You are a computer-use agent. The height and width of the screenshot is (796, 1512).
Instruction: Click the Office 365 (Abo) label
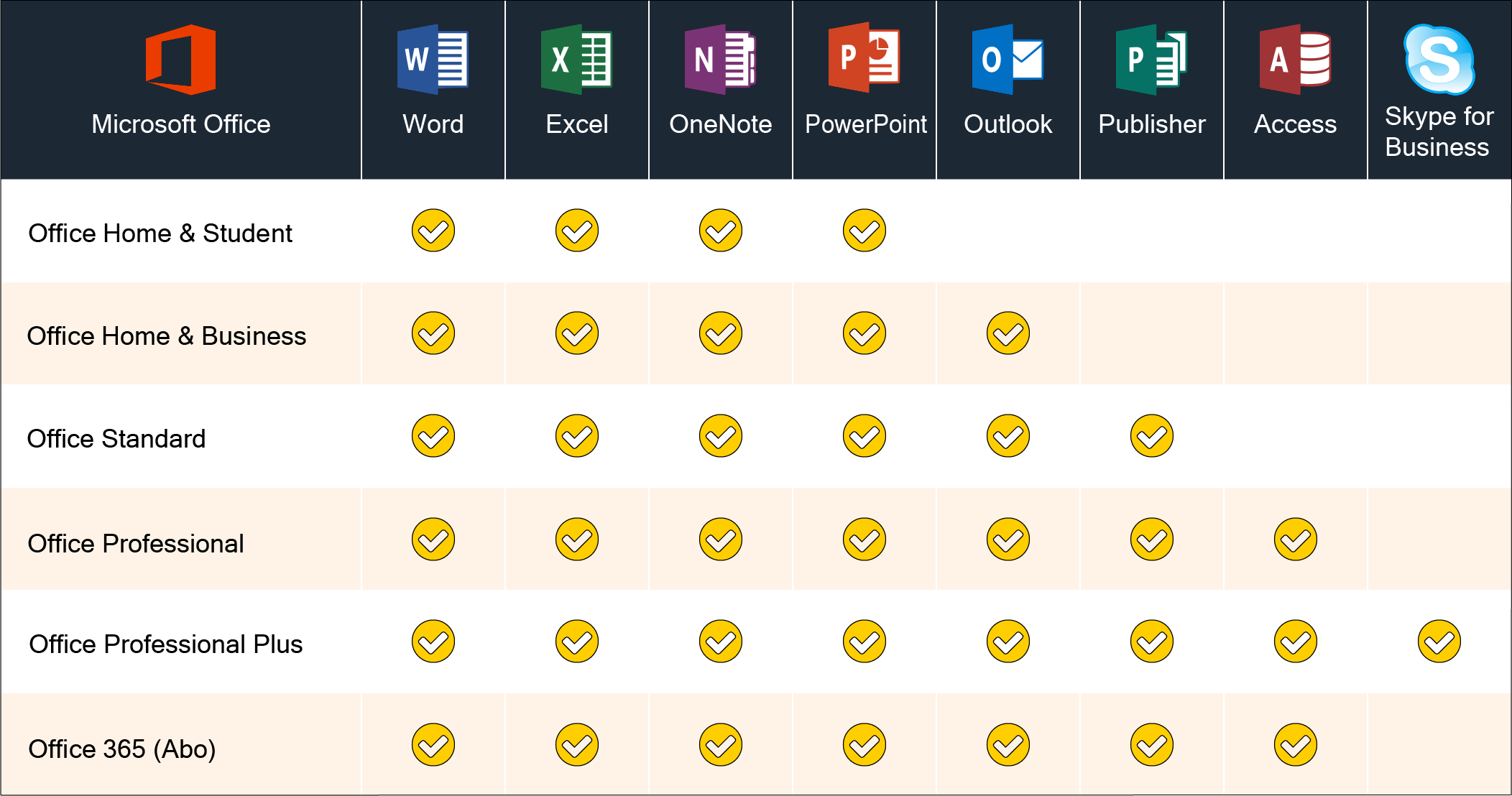click(x=122, y=749)
